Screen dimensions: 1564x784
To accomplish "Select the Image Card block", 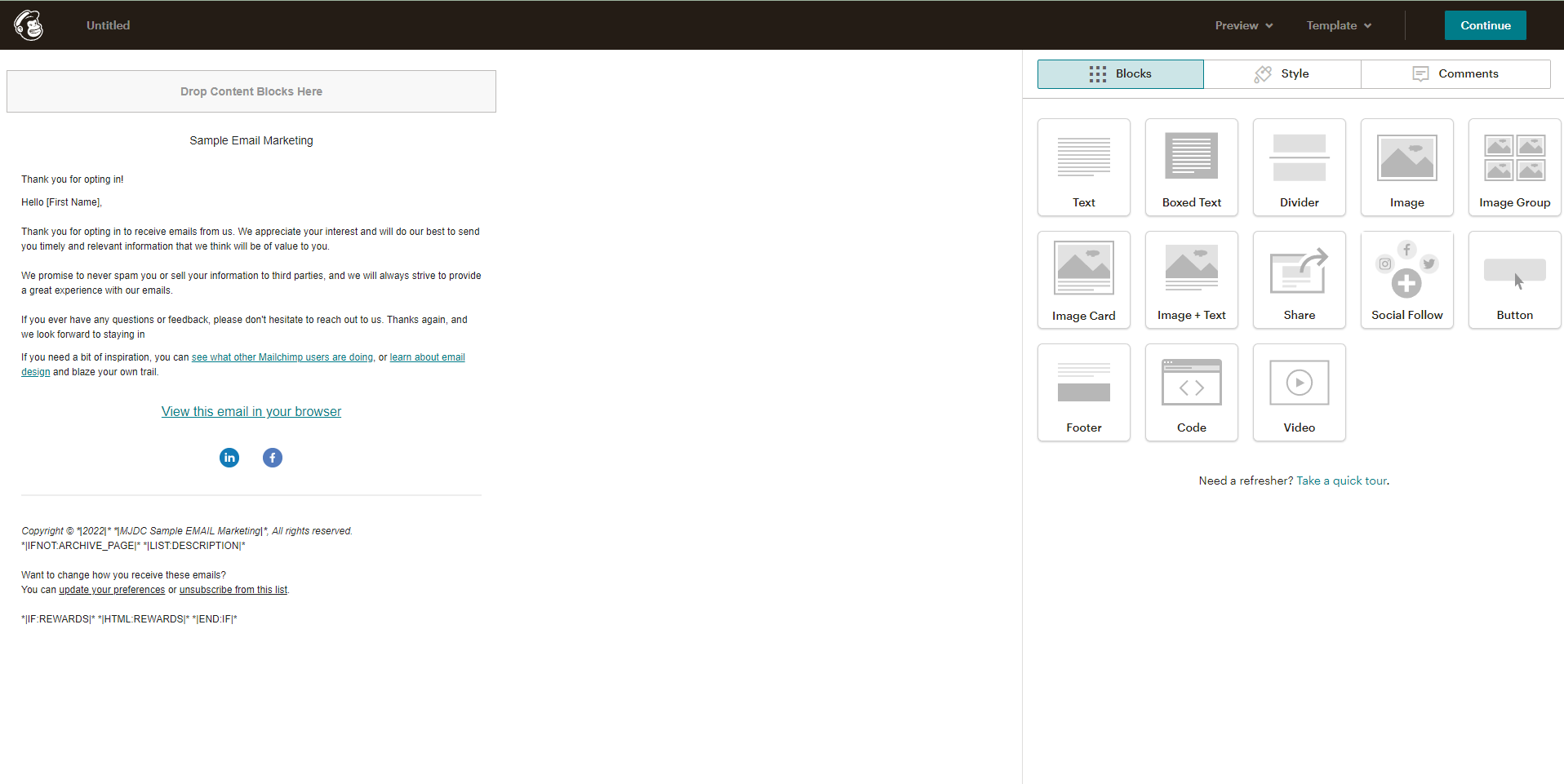I will tap(1083, 279).
